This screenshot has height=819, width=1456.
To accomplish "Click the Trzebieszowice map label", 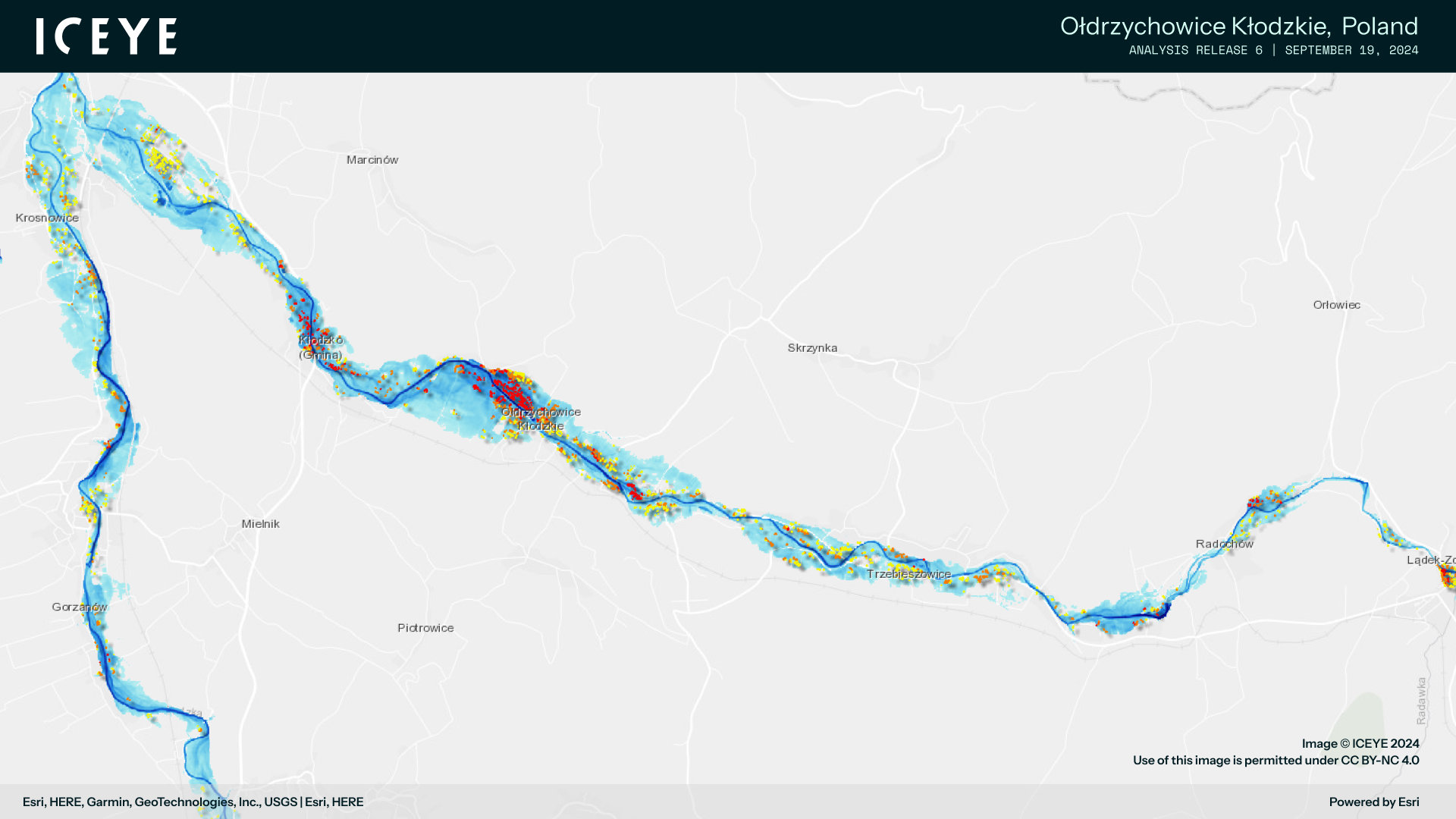I will pos(908,574).
